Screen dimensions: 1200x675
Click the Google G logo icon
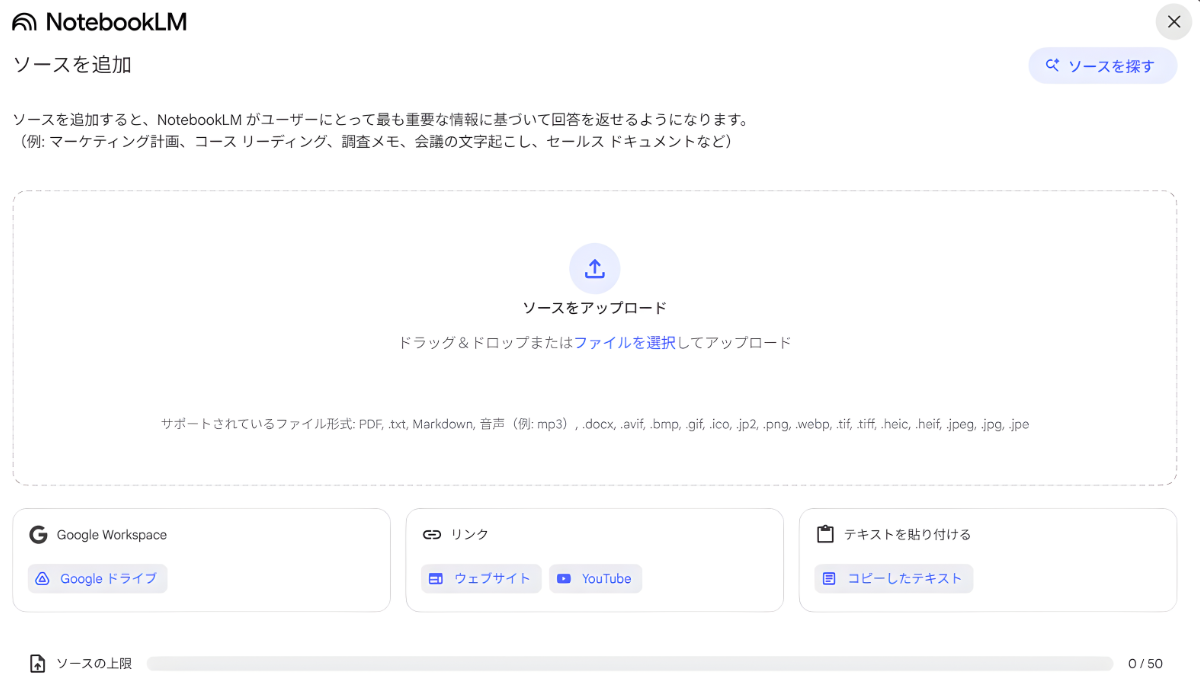pyautogui.click(x=38, y=535)
